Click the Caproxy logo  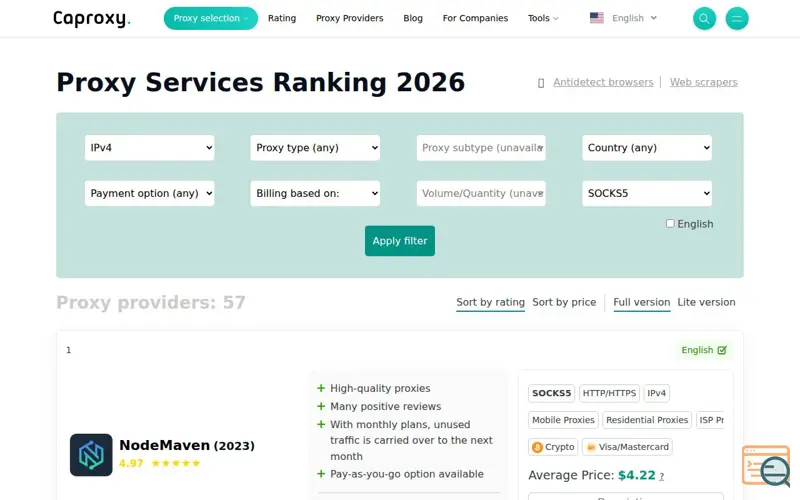pyautogui.click(x=92, y=18)
